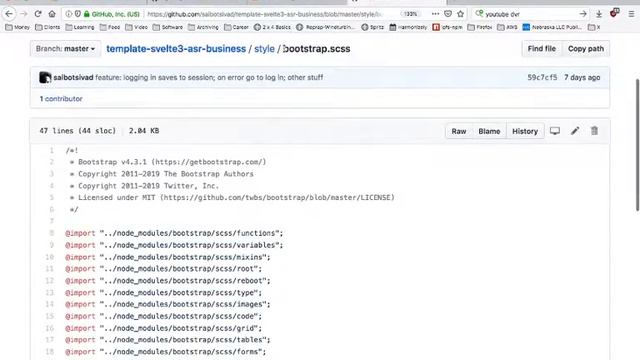Open the Branch: master dropdown
640x360 pixels.
click(x=65, y=49)
